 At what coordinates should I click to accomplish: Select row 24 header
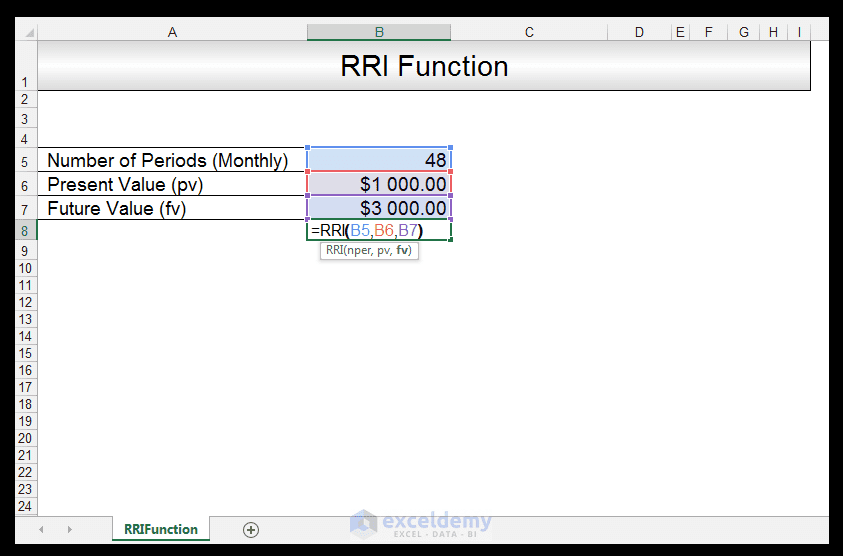pyautogui.click(x=25, y=506)
